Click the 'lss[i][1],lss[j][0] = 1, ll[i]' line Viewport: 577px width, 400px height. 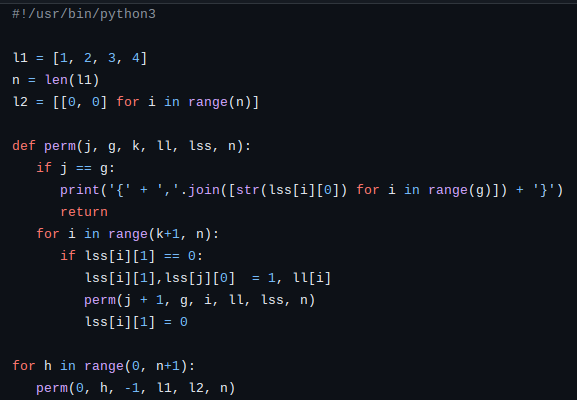(x=208, y=278)
